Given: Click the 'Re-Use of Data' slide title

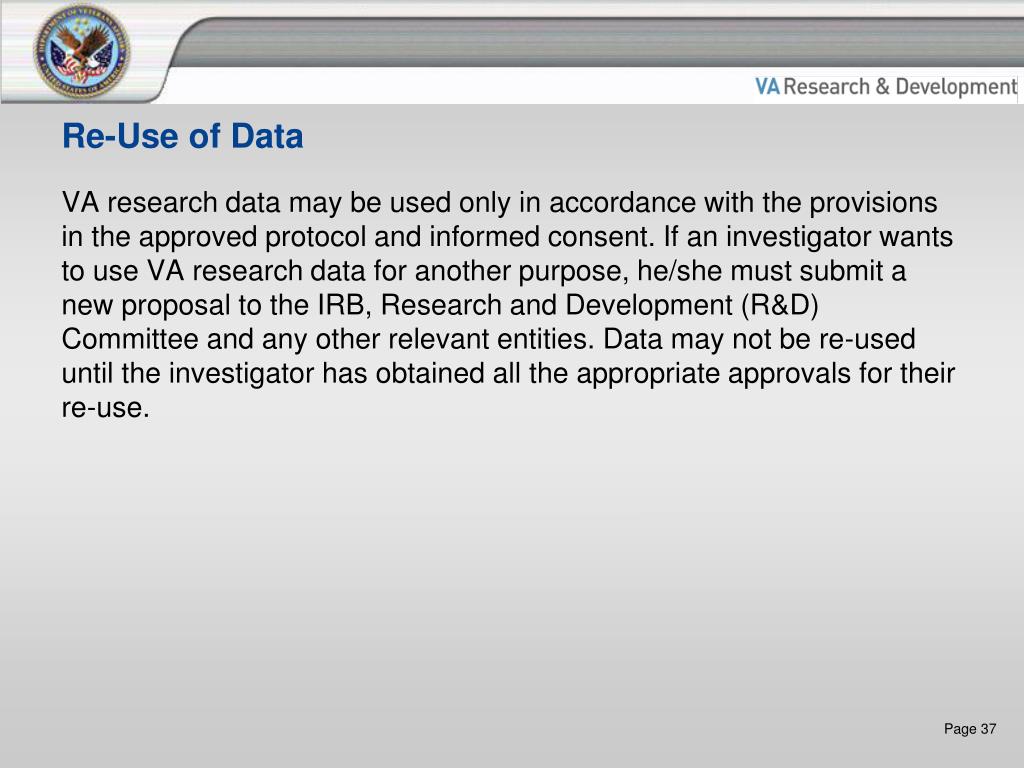Looking at the screenshot, I should click(182, 136).
